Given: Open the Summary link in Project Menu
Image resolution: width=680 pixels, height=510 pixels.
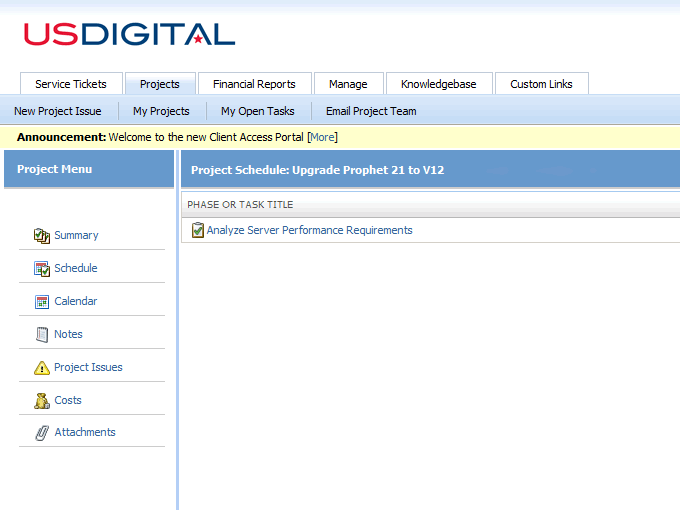Looking at the screenshot, I should click(x=76, y=235).
